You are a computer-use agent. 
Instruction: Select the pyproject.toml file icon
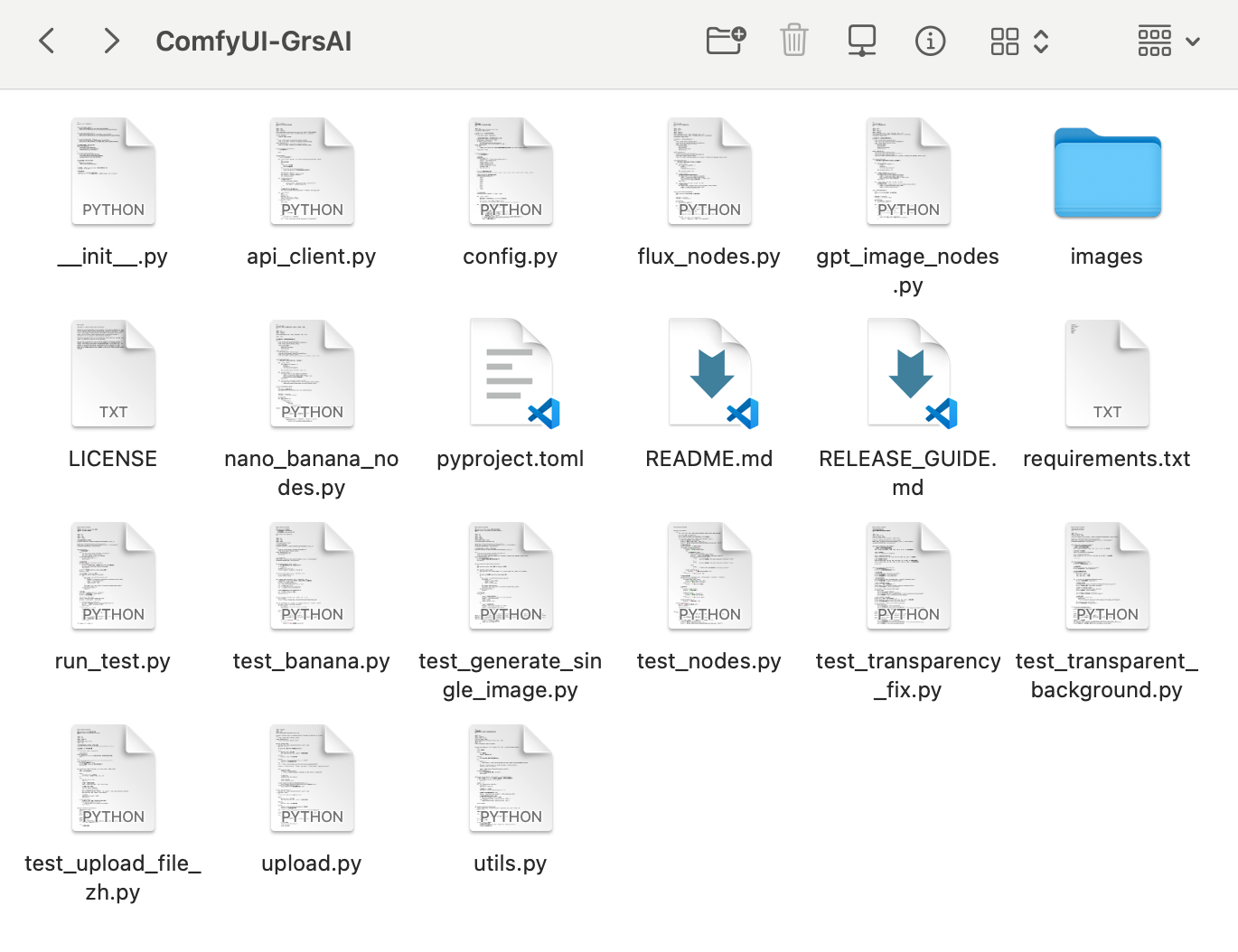click(x=513, y=374)
